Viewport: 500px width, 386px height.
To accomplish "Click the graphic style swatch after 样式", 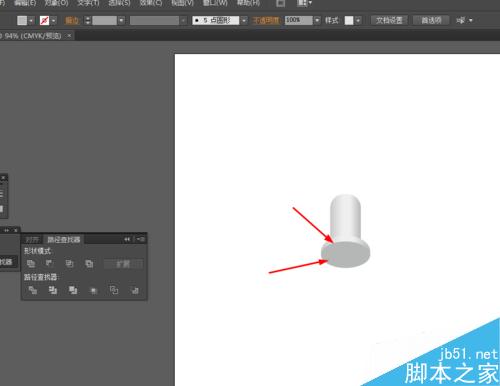I will pos(349,21).
